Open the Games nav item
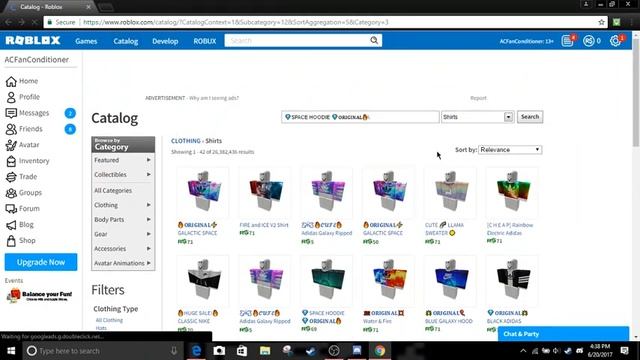Viewport: 640px width, 360px height. click(86, 41)
